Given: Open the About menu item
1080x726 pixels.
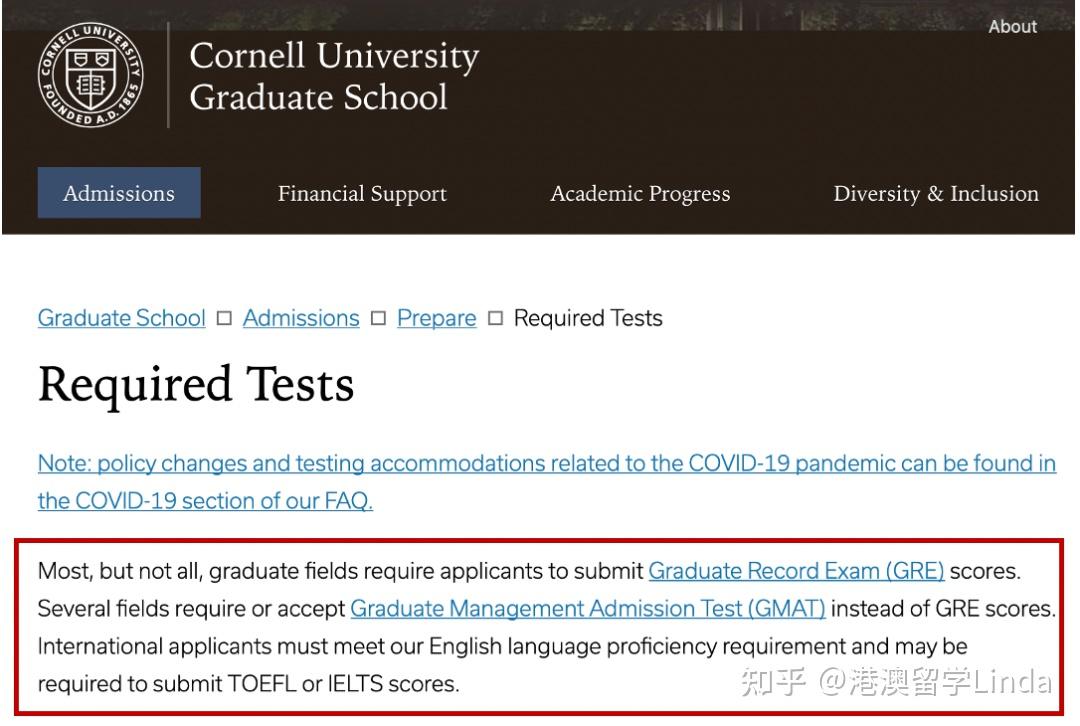Looking at the screenshot, I should [1012, 27].
